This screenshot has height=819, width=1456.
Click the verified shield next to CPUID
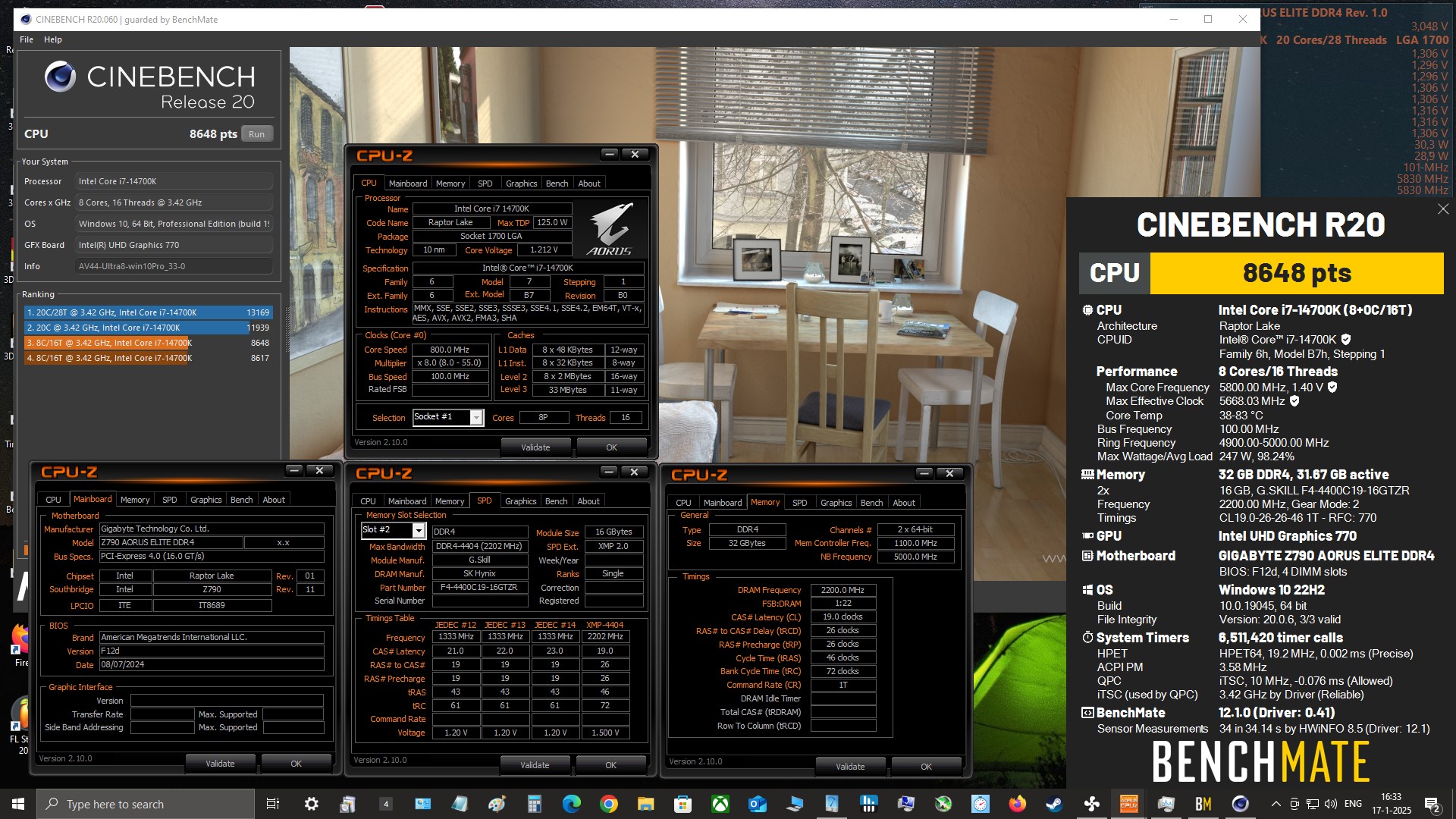point(1346,340)
